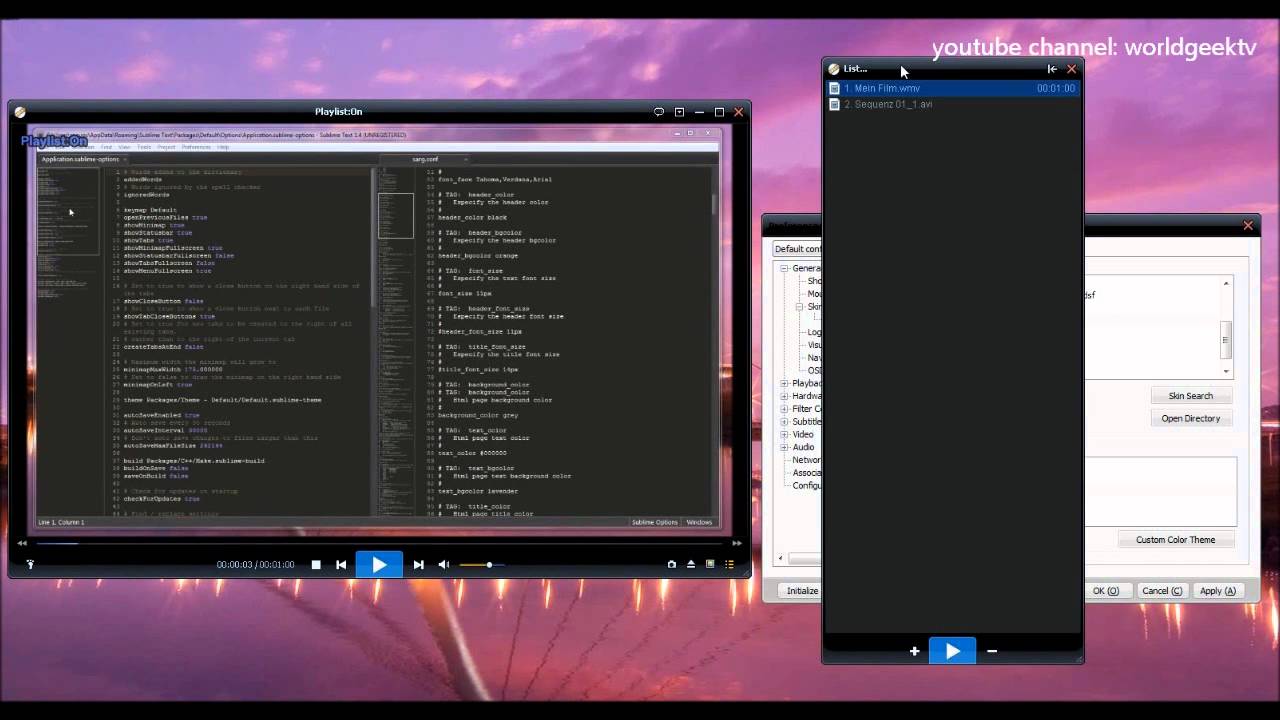The height and width of the screenshot is (720, 1280).
Task: Expand the Audio tree node
Action: pos(785,447)
